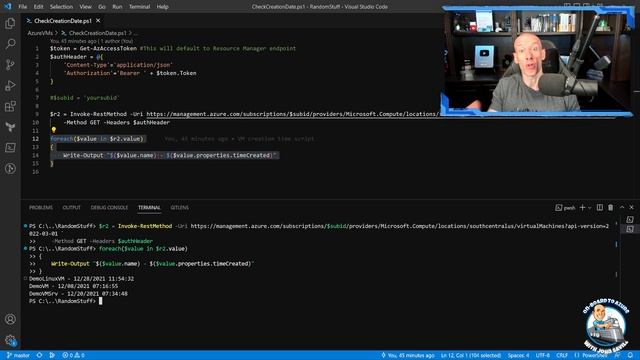Click the GitLens codelens '45 minutes ago | 1 author'

pyautogui.click(x=91, y=41)
